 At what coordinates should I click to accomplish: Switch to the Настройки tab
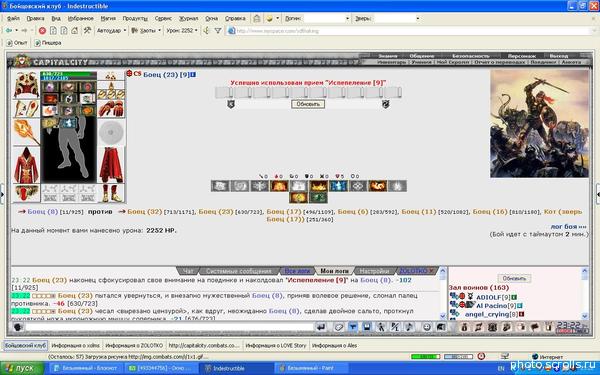tap(374, 271)
